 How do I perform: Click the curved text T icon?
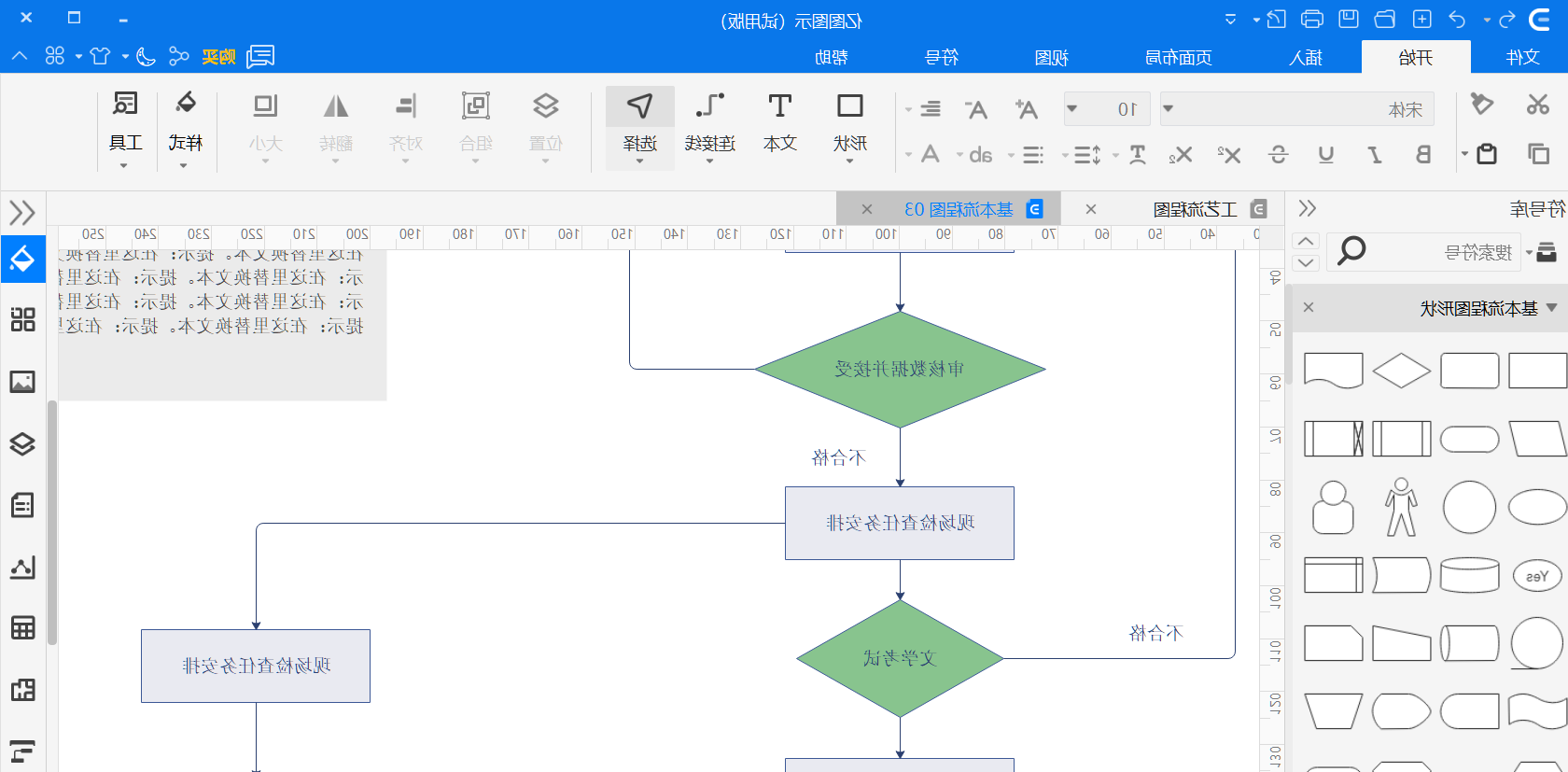point(1137,155)
